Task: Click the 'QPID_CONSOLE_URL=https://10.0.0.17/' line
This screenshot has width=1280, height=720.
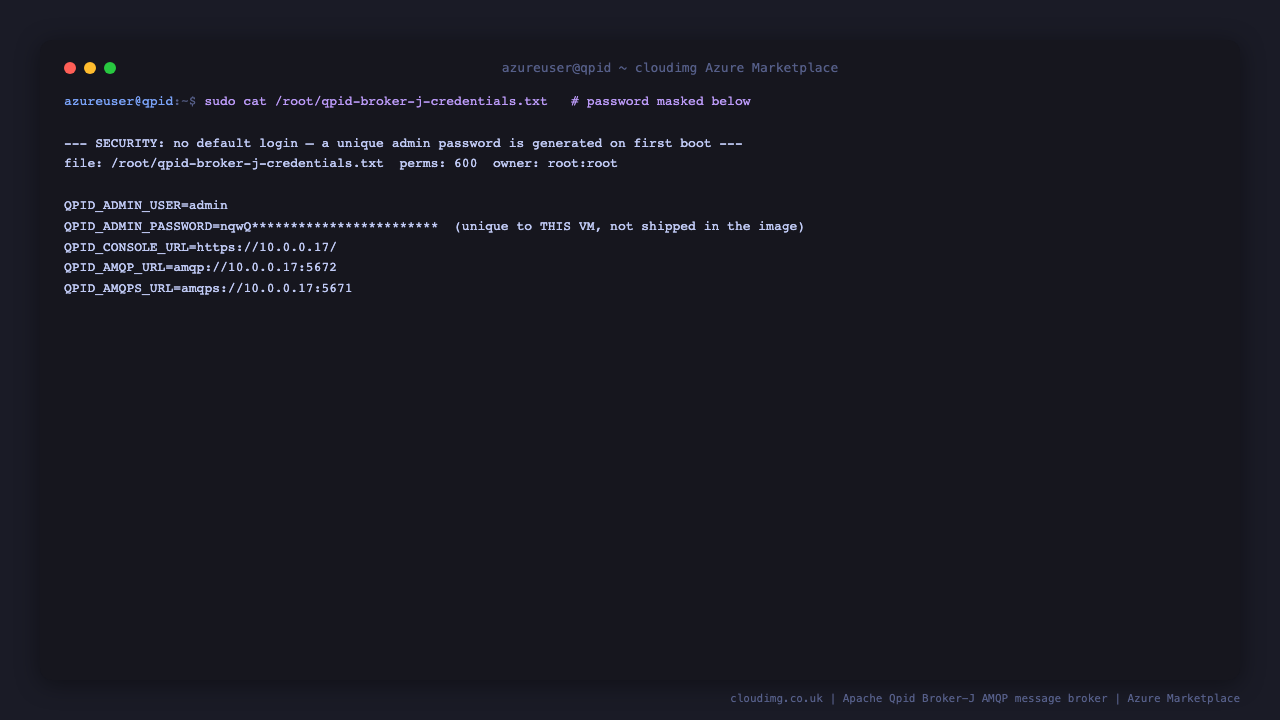Action: click(x=200, y=247)
